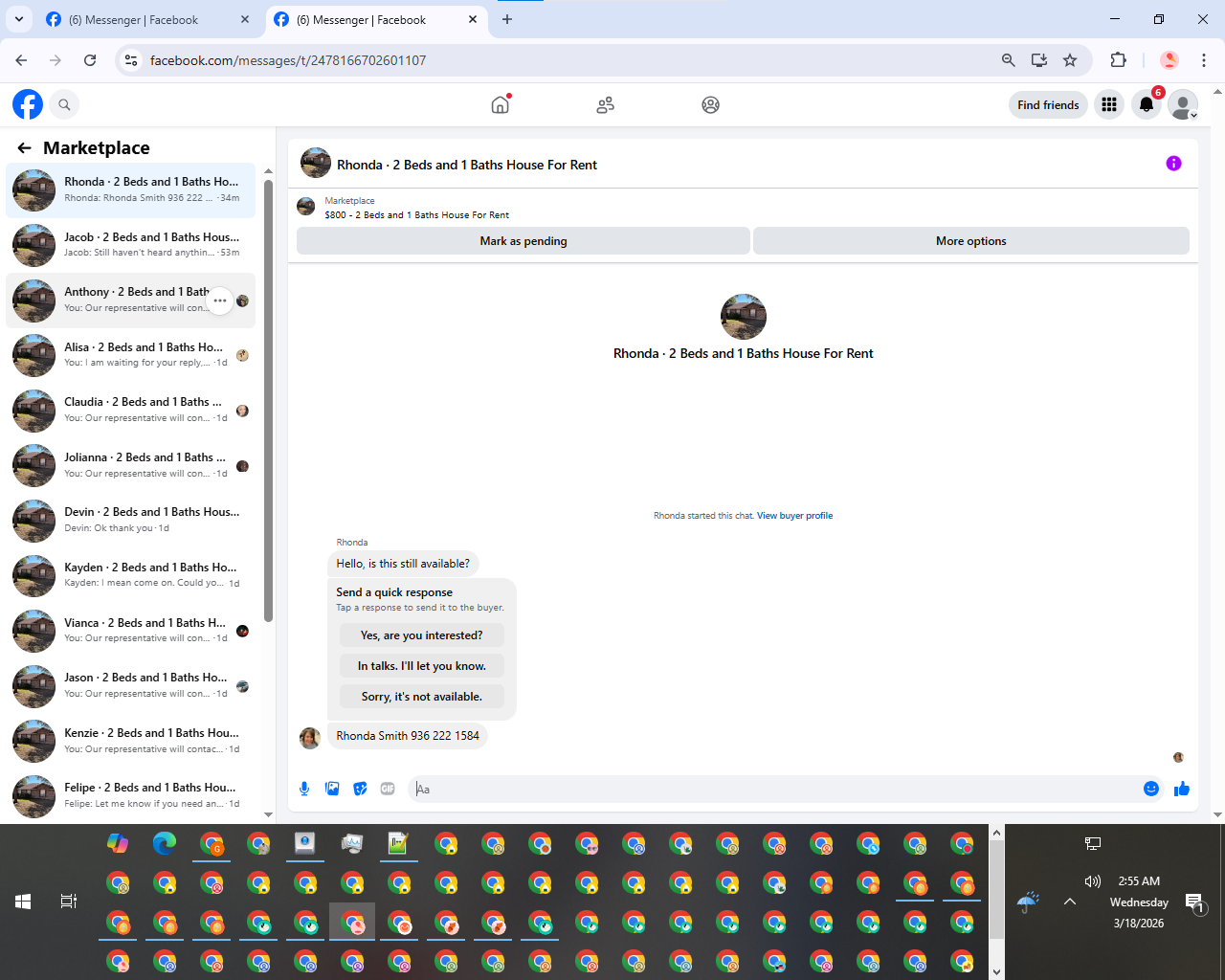Click the listing thumbnail beside $800 price
1225x980 pixels.
pos(306,206)
